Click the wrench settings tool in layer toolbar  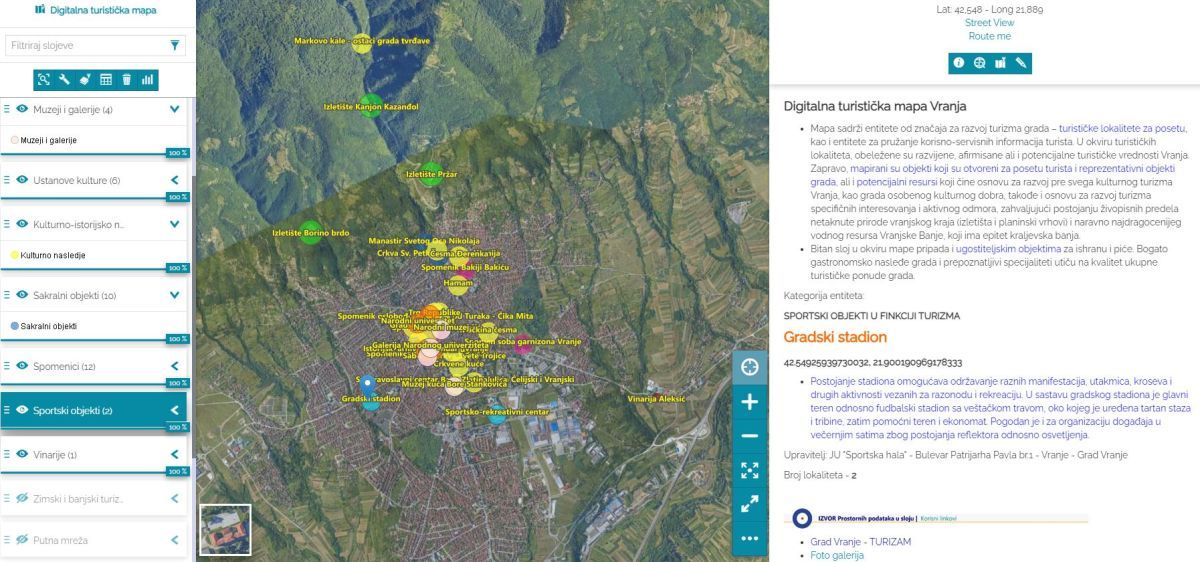[x=64, y=79]
